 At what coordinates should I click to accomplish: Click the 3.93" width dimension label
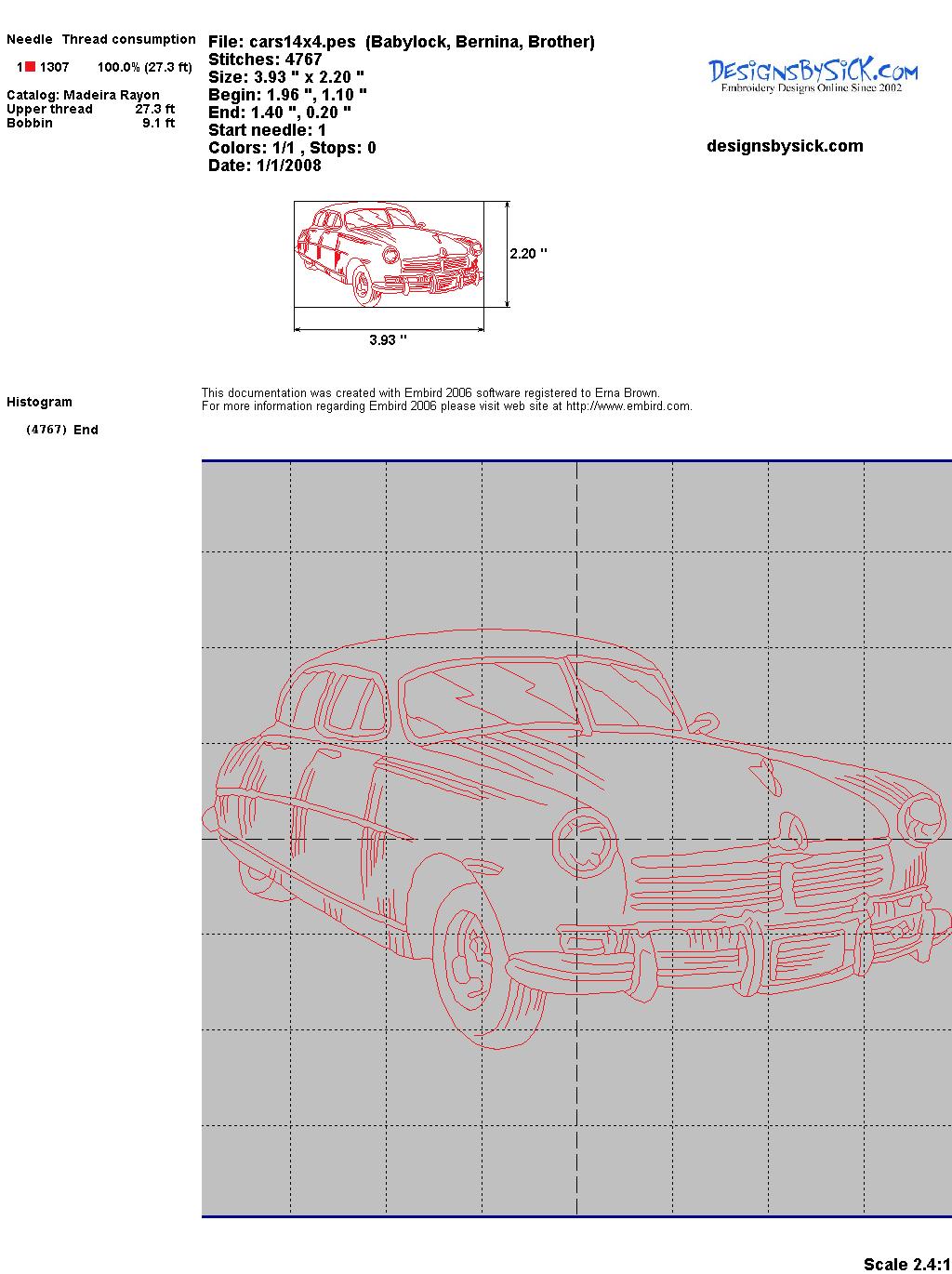tap(388, 340)
